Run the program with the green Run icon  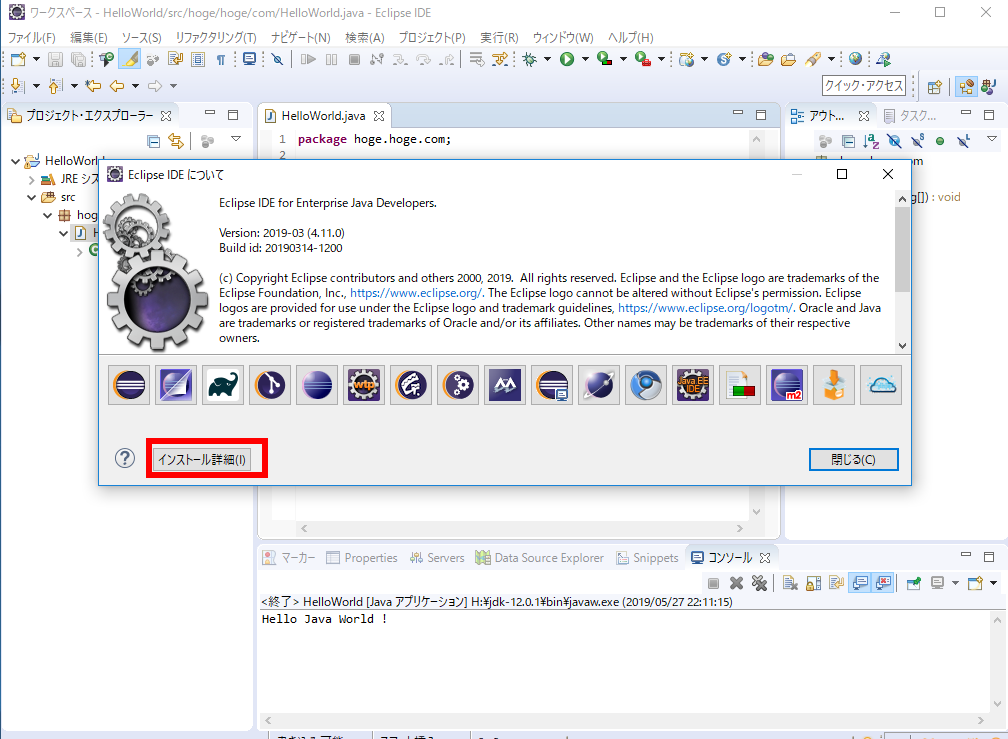click(567, 60)
